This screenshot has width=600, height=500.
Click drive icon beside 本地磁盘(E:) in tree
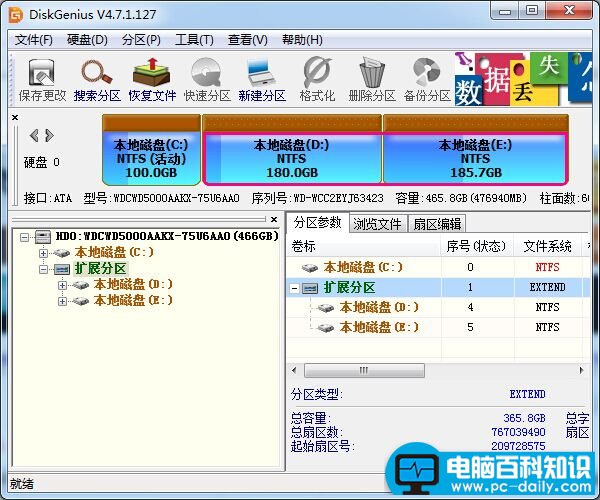[x=81, y=301]
